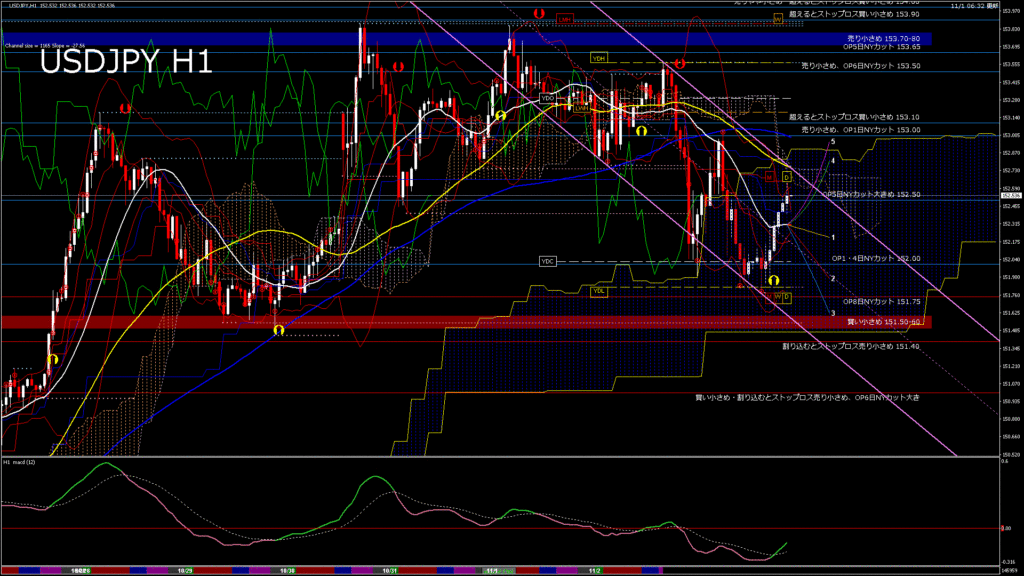Click the Channel size slope text label
Viewport: 1024px width, 576px height.
pyautogui.click(x=44, y=45)
